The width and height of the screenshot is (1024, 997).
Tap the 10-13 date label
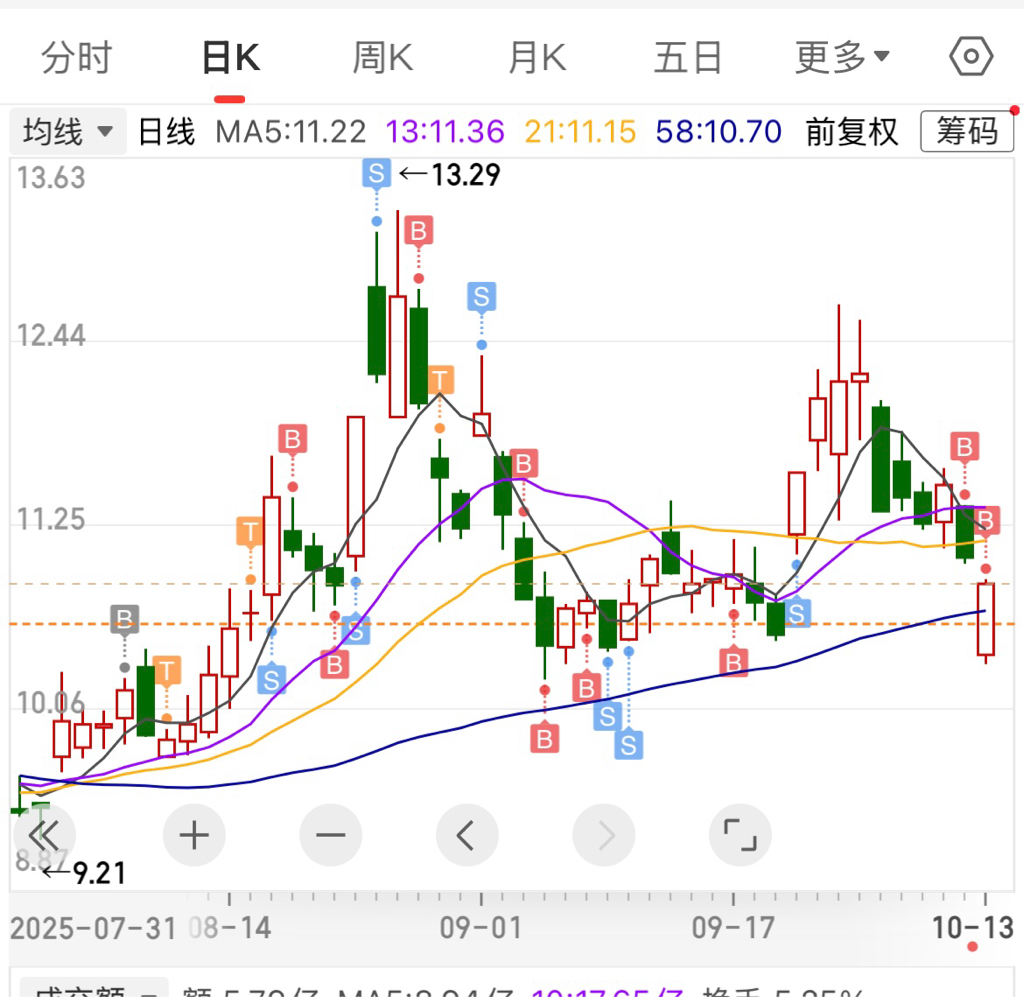coord(972,927)
